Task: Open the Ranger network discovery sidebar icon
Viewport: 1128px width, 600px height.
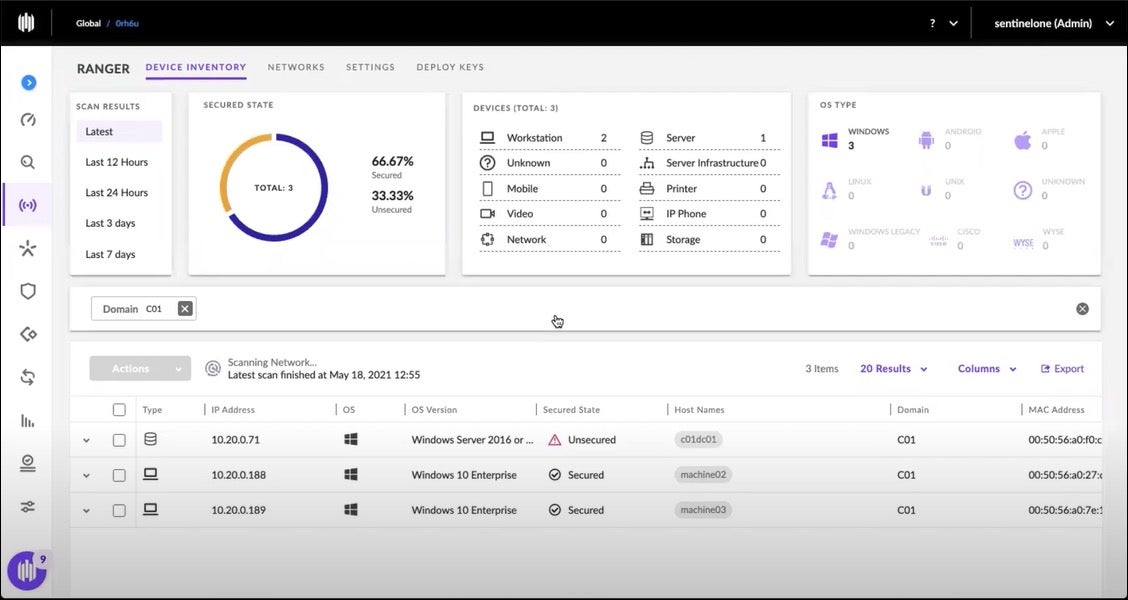Action: [x=28, y=206]
